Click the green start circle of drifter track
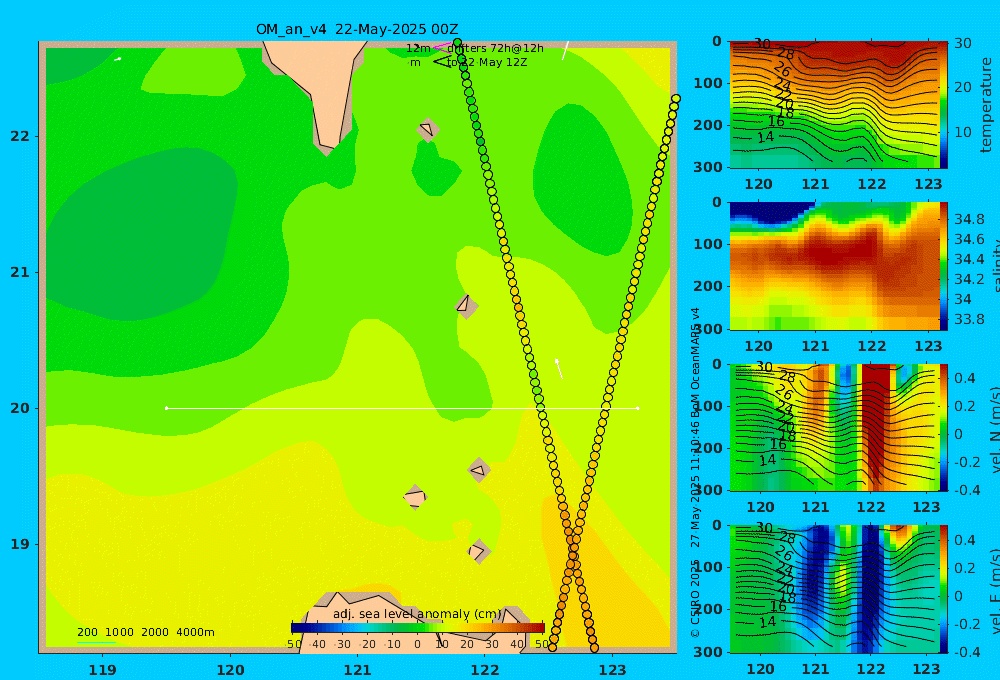 (x=457, y=43)
